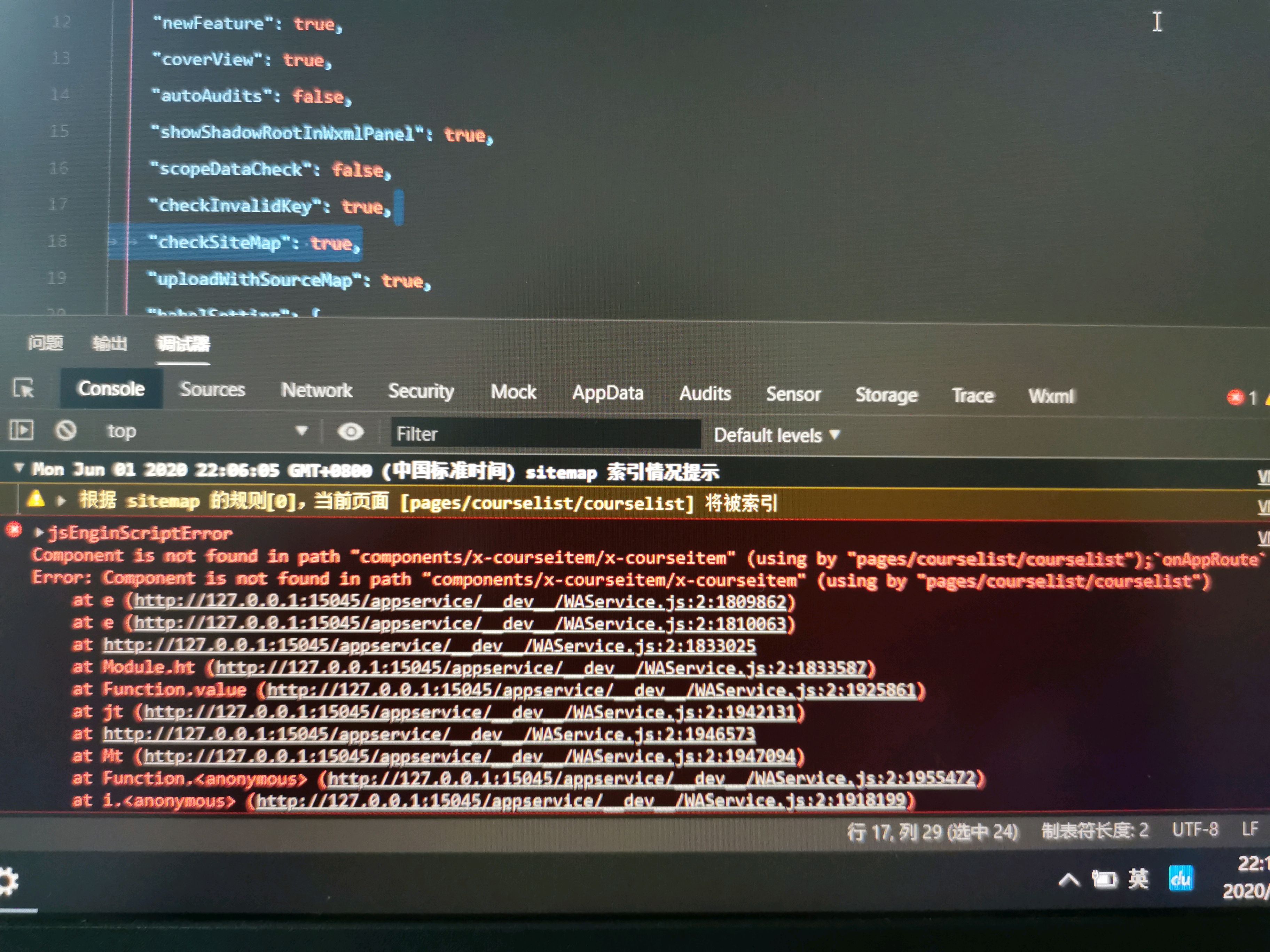This screenshot has width=1270, height=952.
Task: Click the battery icon in system tray
Action: [x=1104, y=879]
